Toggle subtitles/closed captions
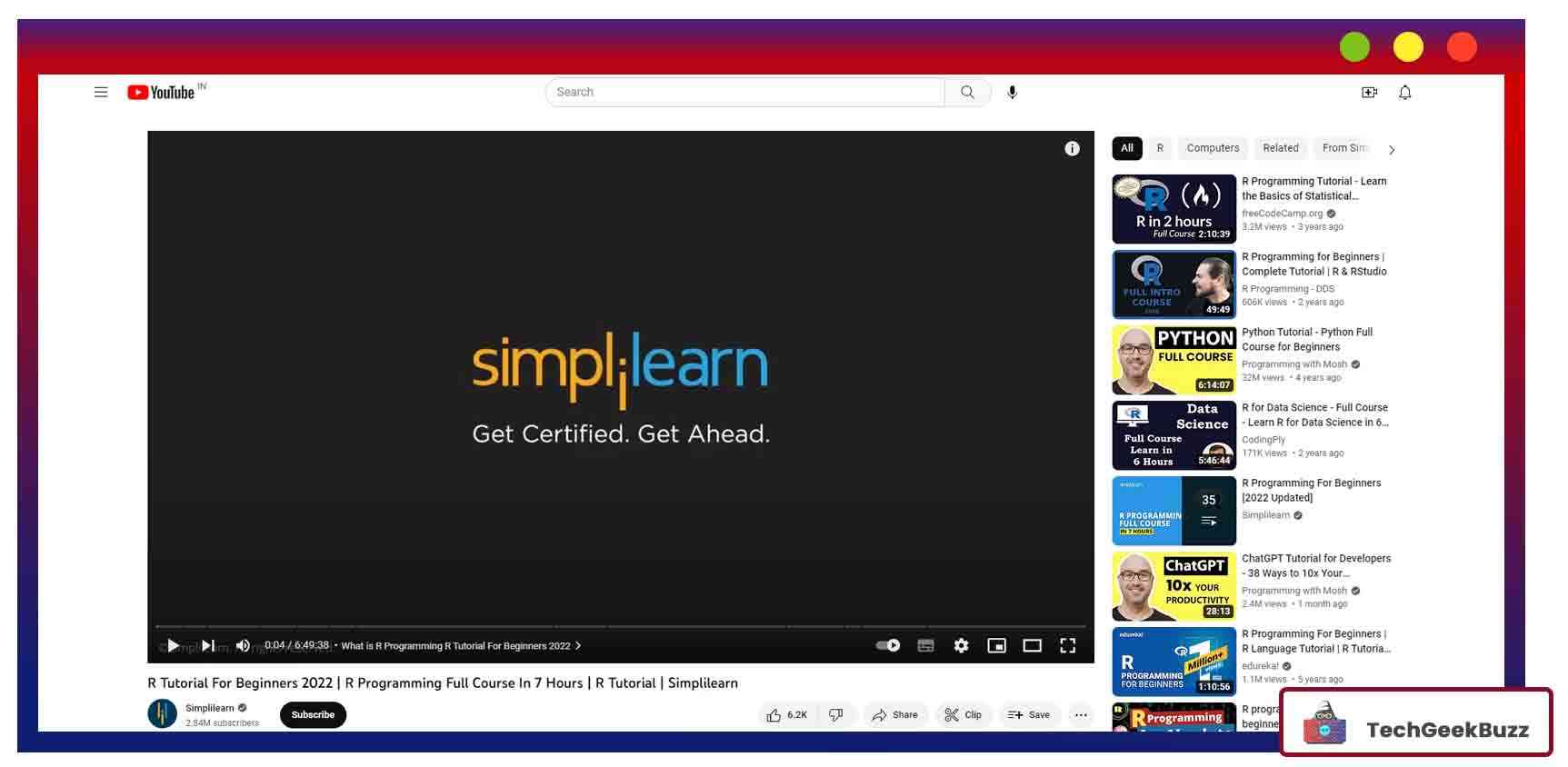1568x767 pixels. pos(925,646)
